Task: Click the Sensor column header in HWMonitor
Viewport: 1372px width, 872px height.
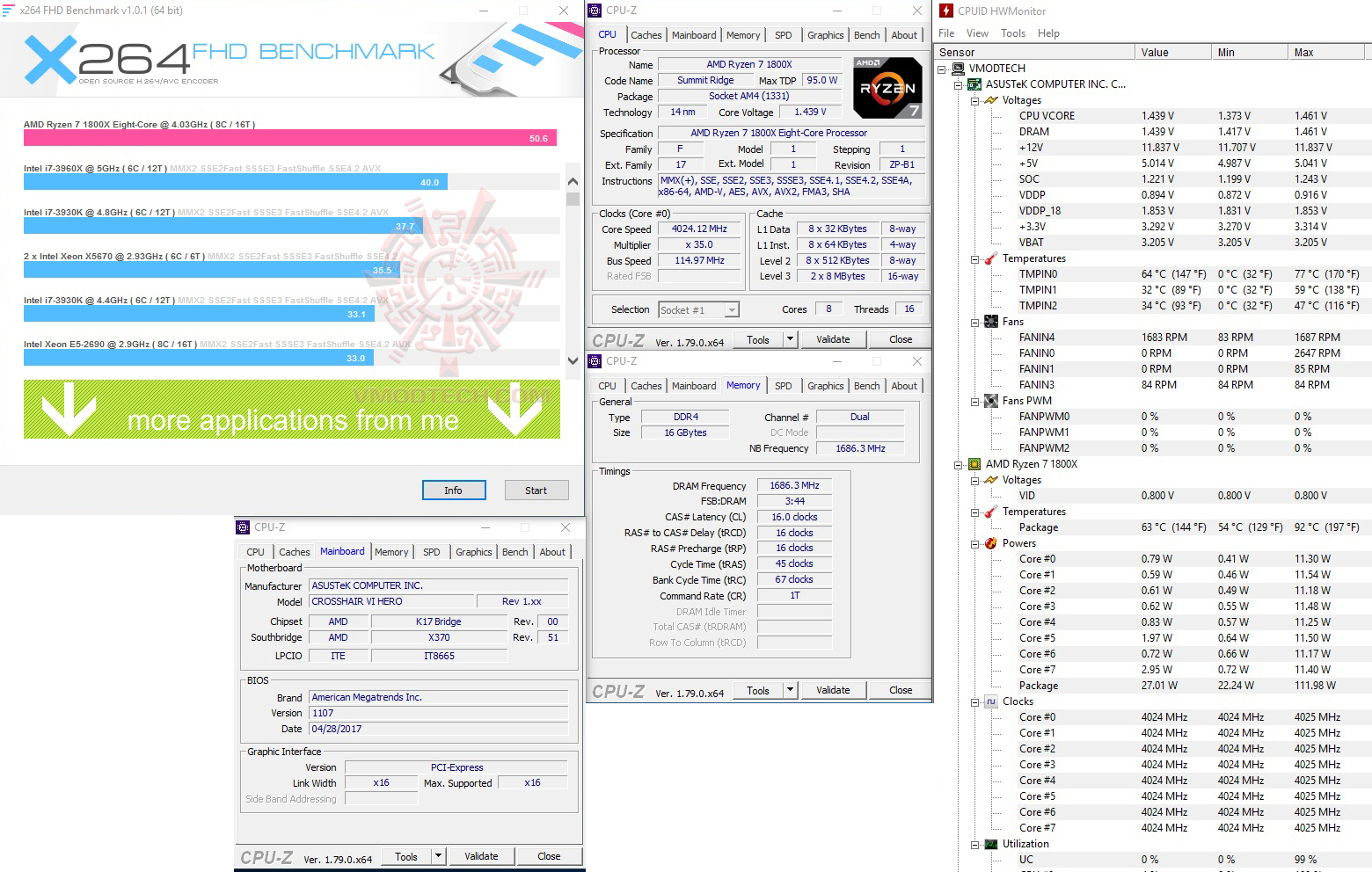Action: tap(1034, 53)
